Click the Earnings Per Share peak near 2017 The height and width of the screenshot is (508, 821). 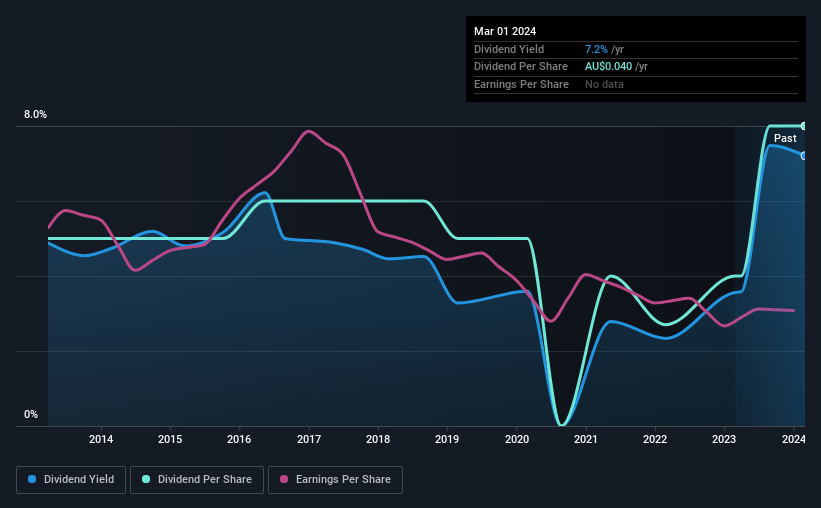point(308,131)
